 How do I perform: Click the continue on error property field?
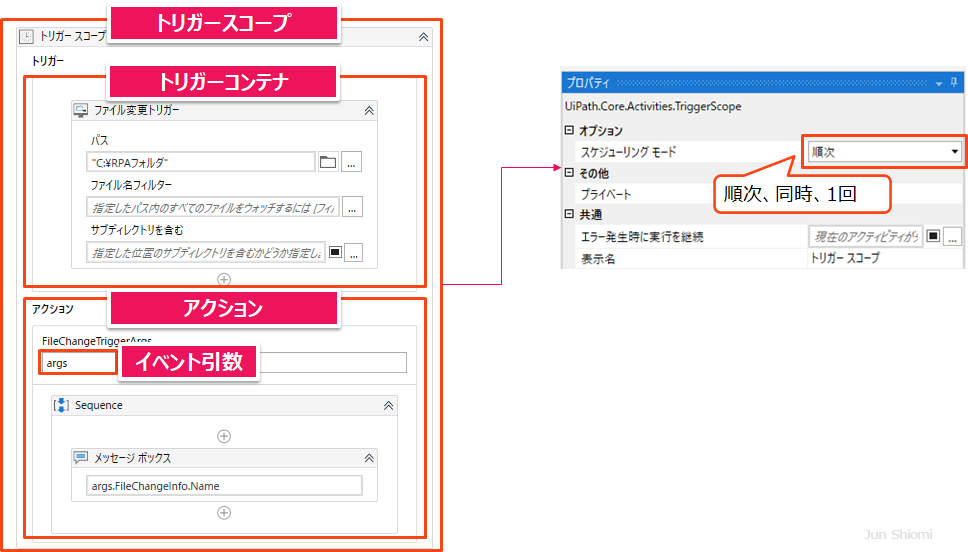click(x=866, y=236)
